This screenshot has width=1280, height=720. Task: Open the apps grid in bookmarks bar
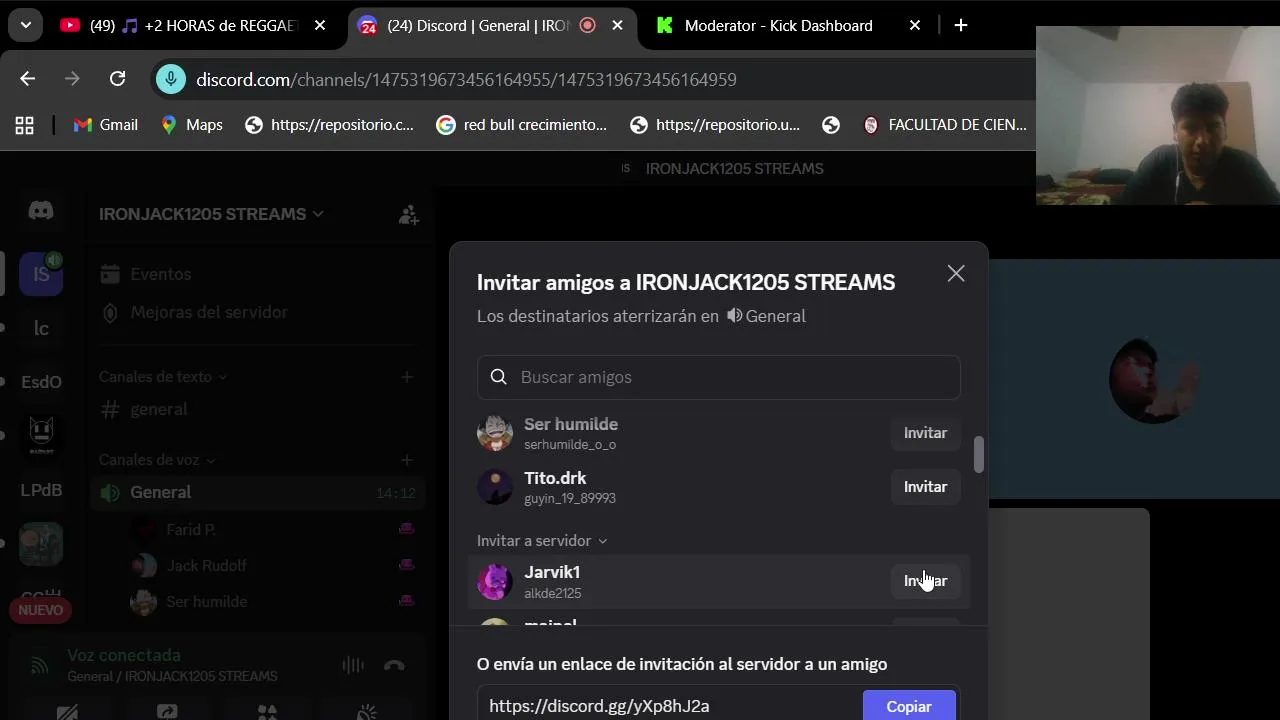click(24, 125)
